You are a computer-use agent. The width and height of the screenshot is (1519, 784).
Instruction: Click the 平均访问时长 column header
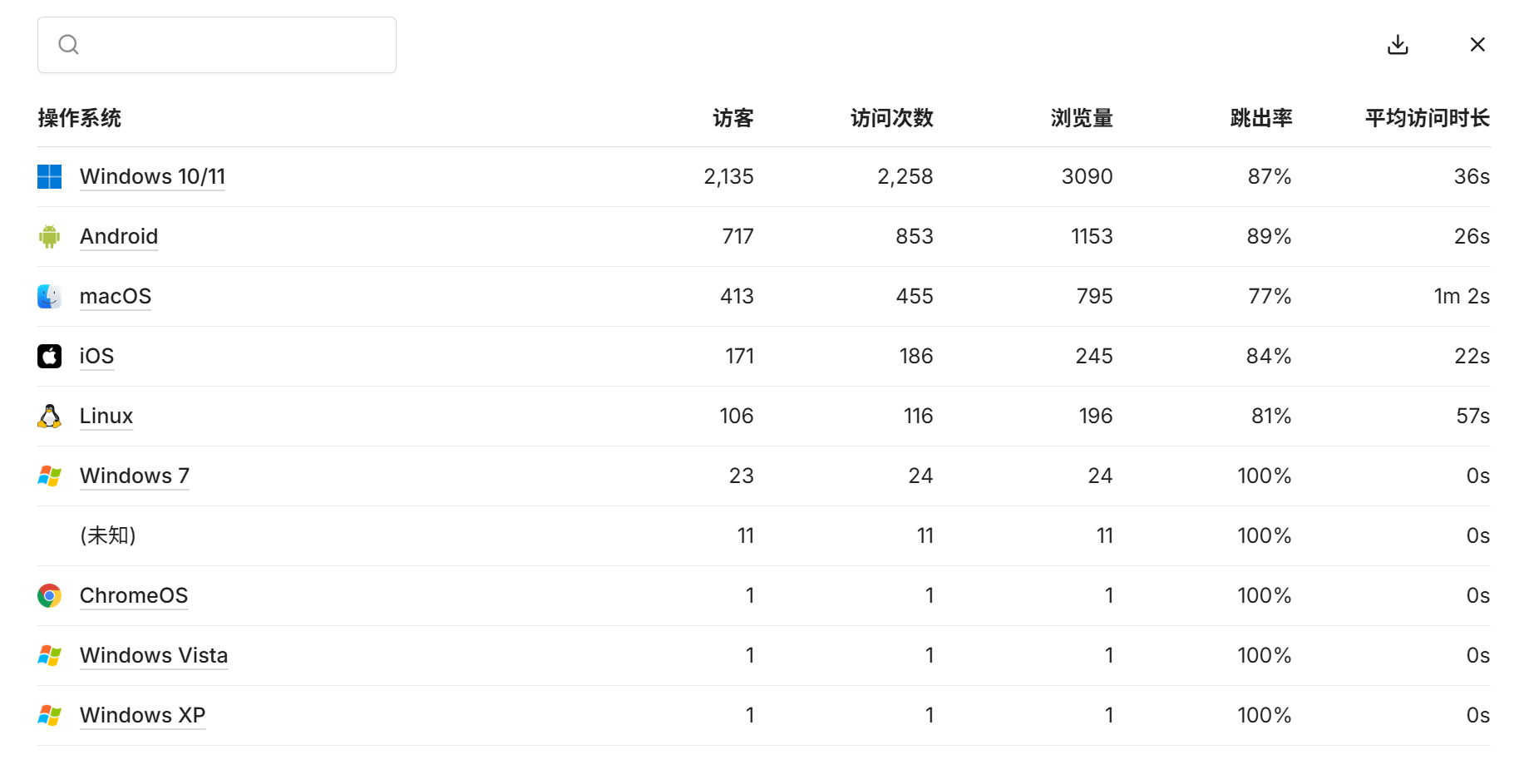(x=1427, y=118)
